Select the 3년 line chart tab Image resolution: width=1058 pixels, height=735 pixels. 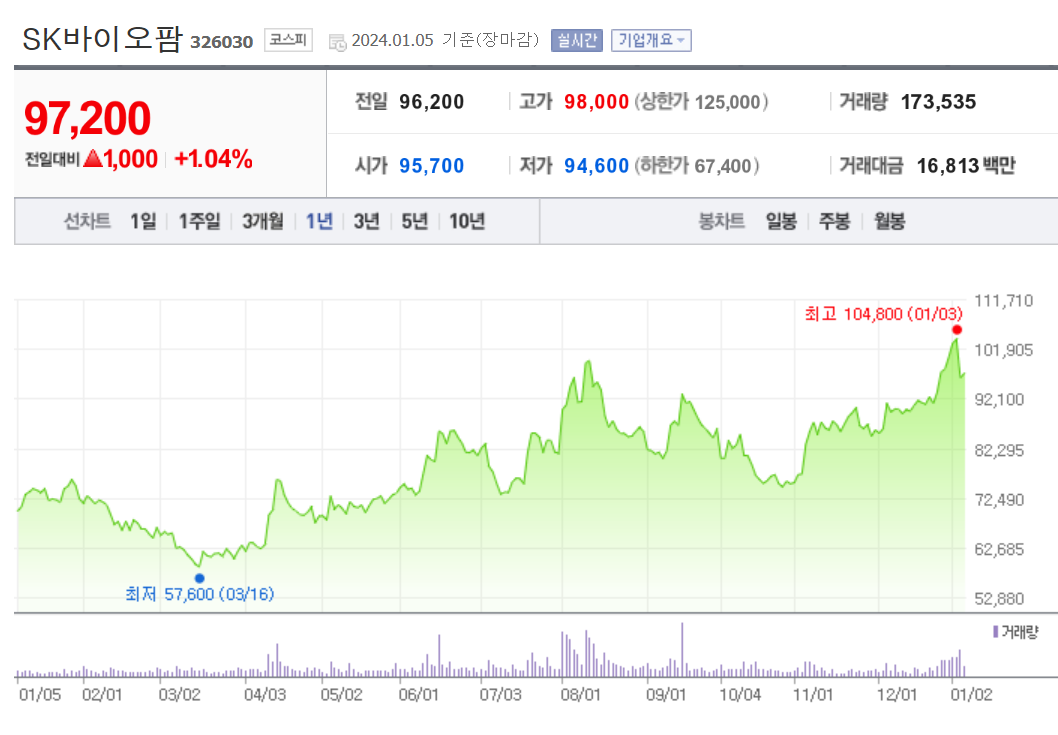366,221
